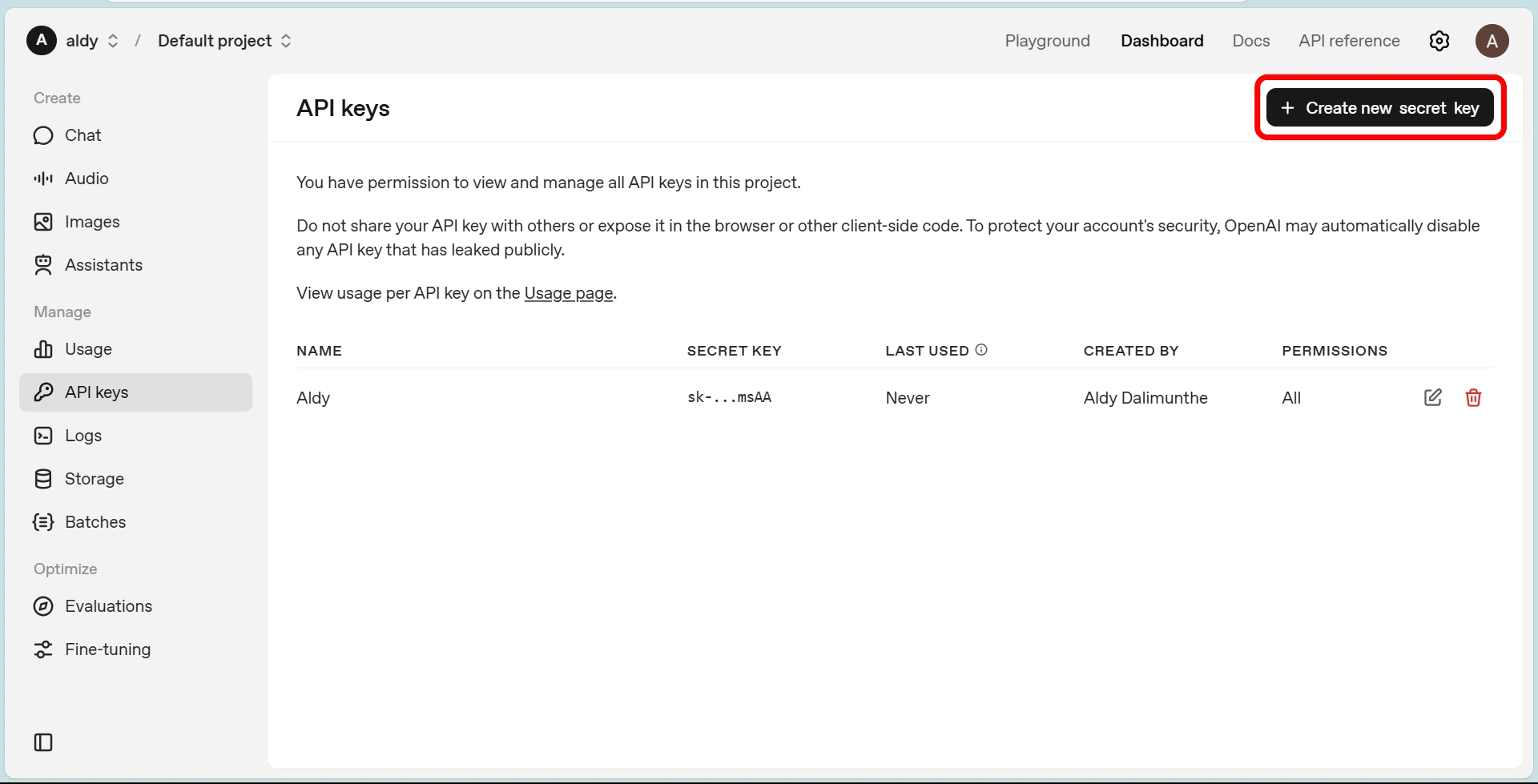Open Assistants in the sidebar
This screenshot has width=1538, height=784.
point(135,265)
